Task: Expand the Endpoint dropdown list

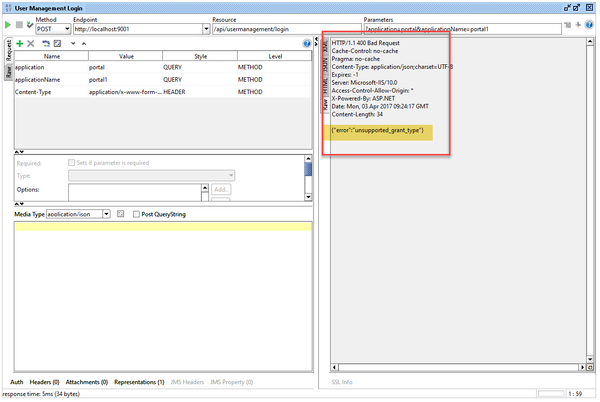Action: pos(203,29)
